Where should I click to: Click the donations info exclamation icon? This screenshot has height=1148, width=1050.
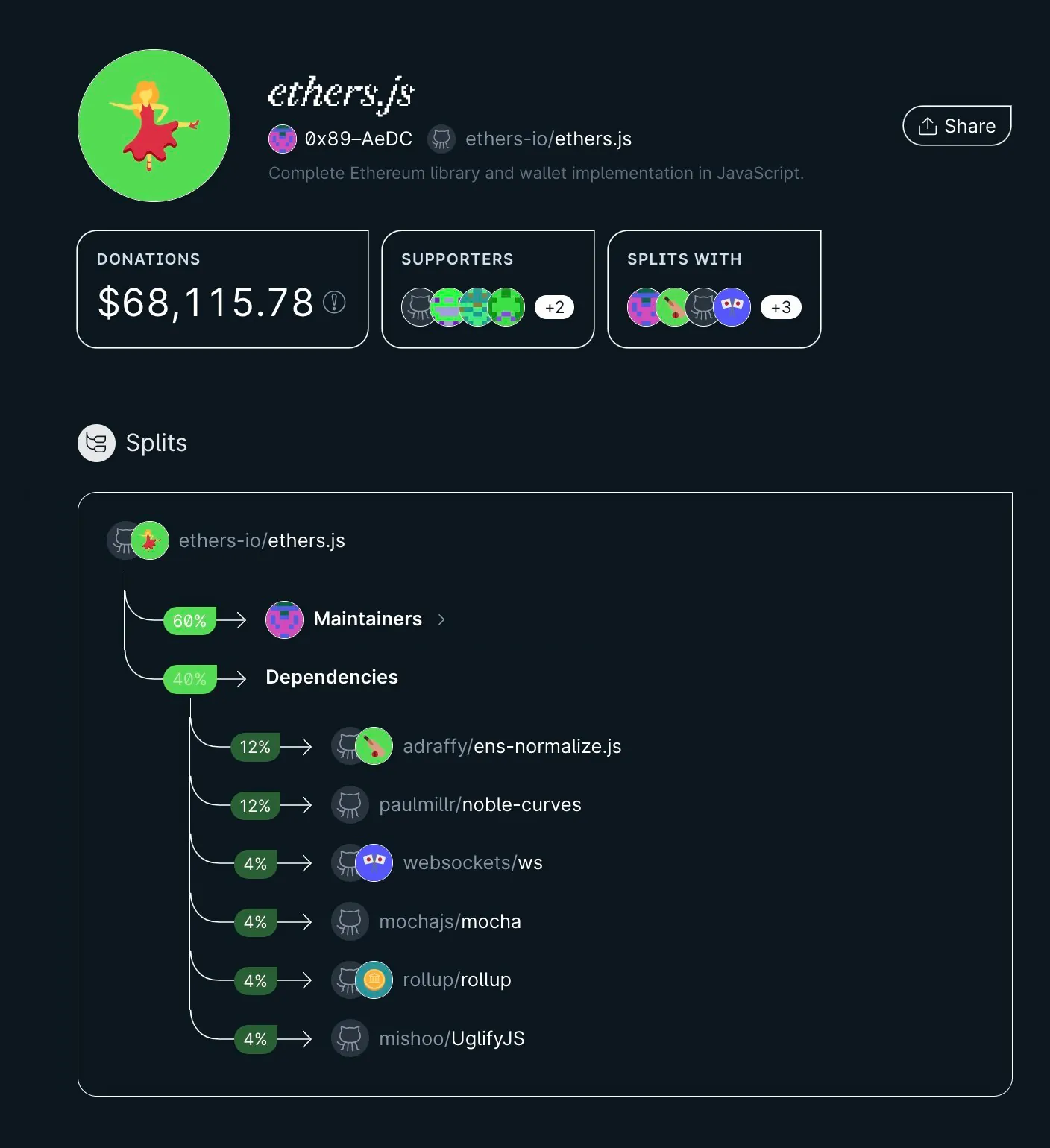334,302
